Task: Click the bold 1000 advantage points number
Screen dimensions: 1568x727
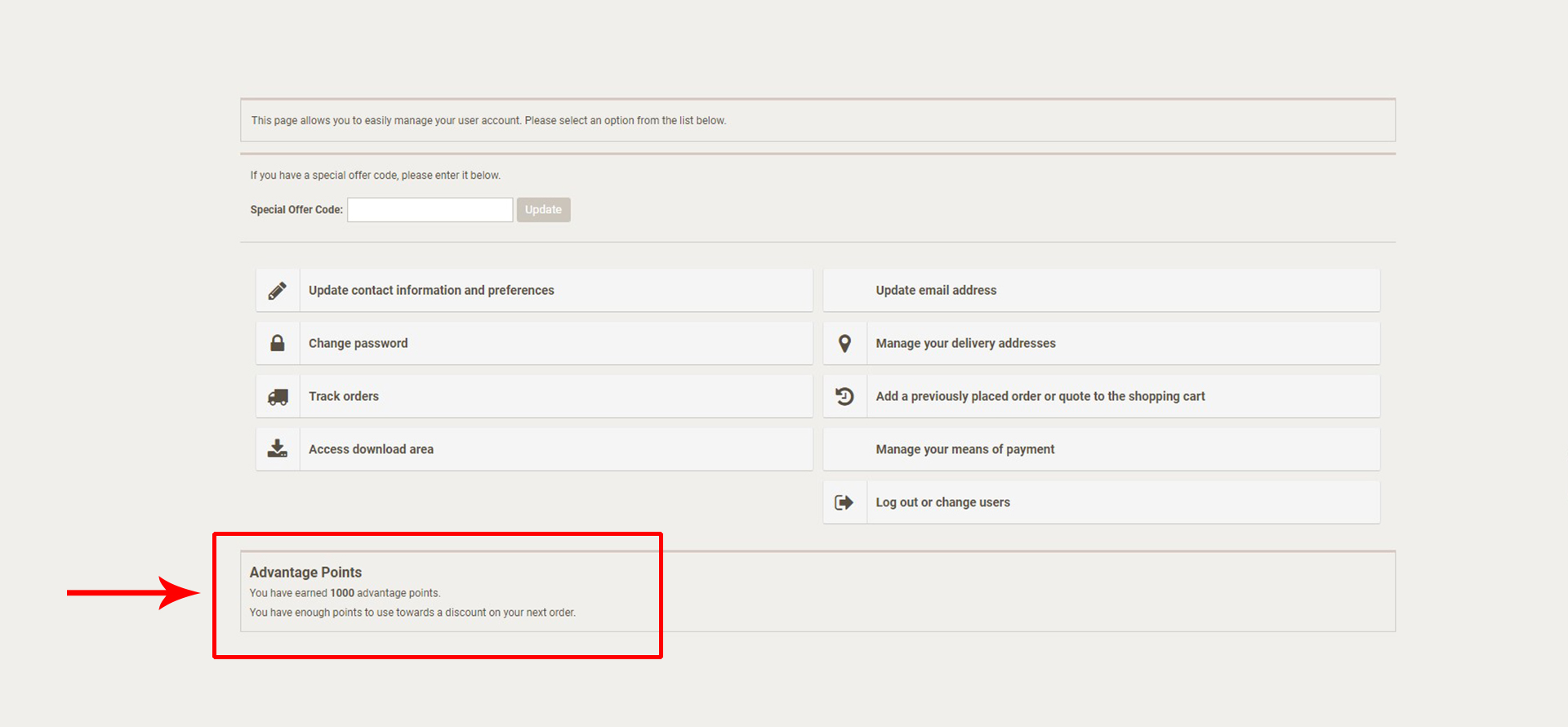Action: point(342,593)
